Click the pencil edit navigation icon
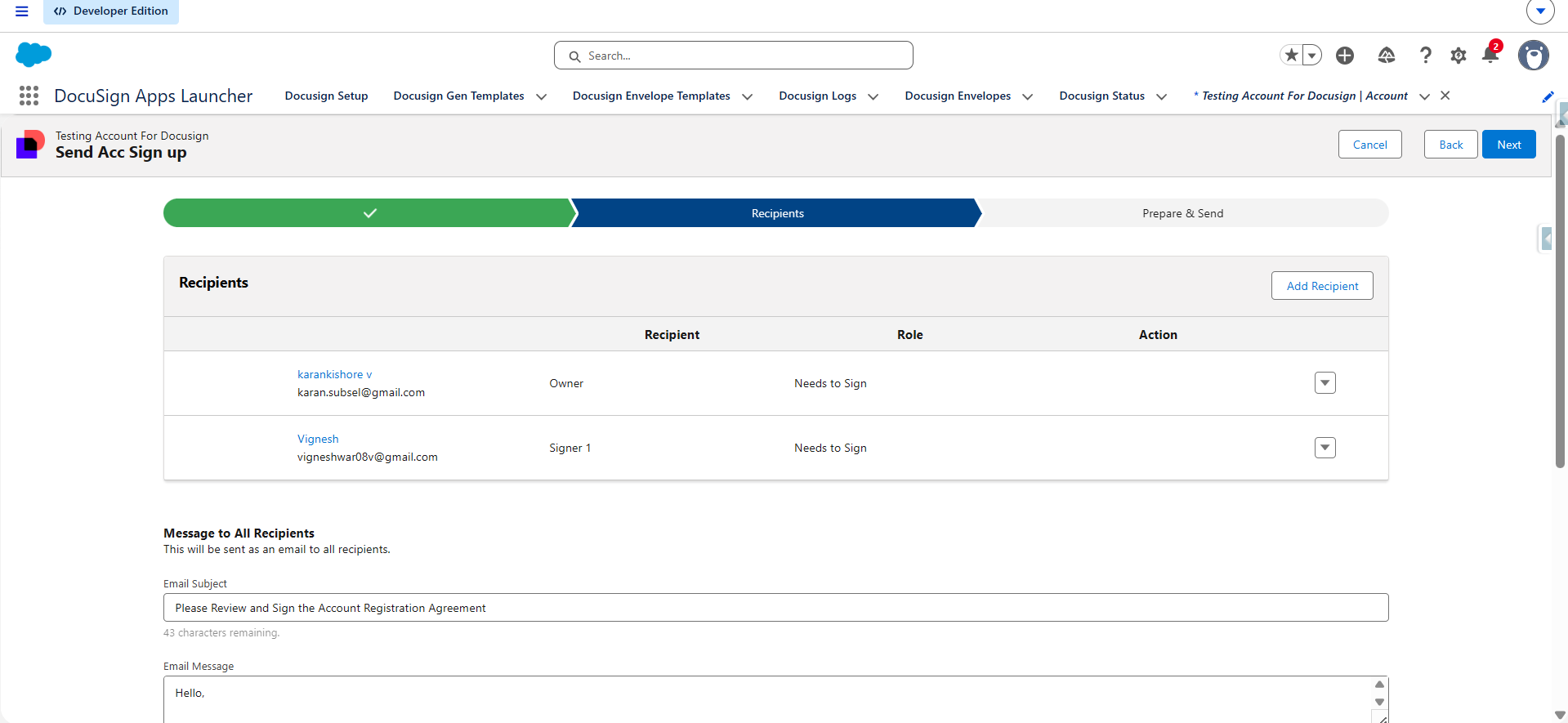1568x723 pixels. [1548, 96]
